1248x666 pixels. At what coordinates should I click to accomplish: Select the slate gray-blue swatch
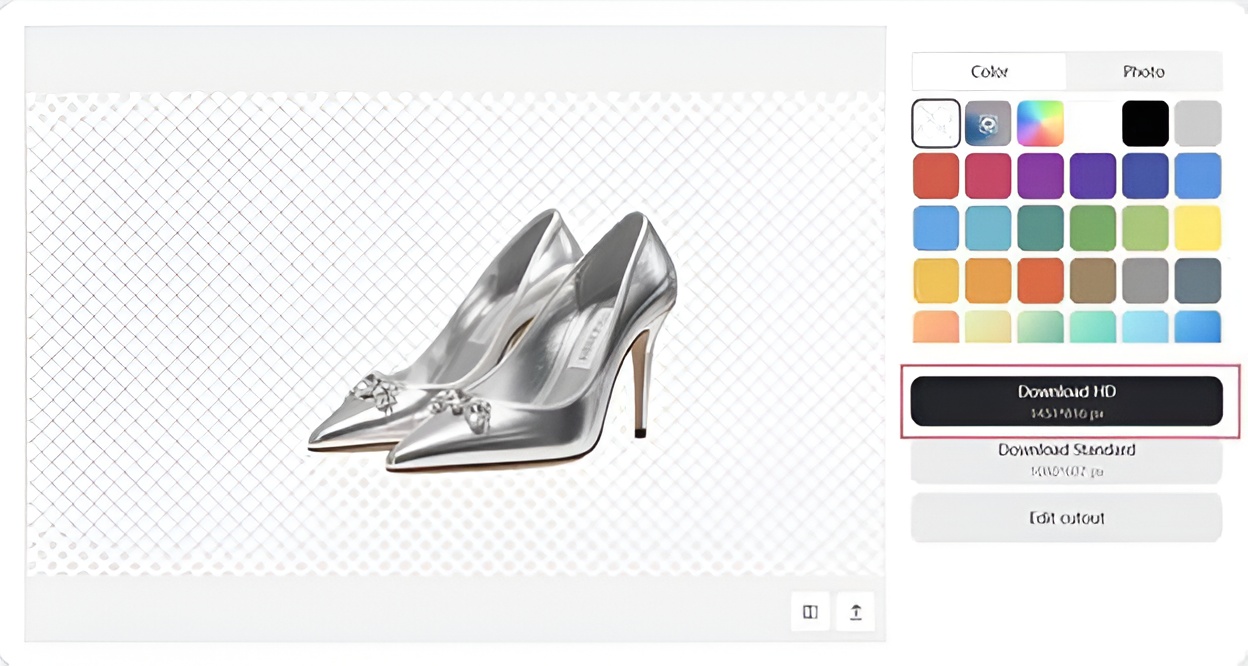click(1197, 280)
